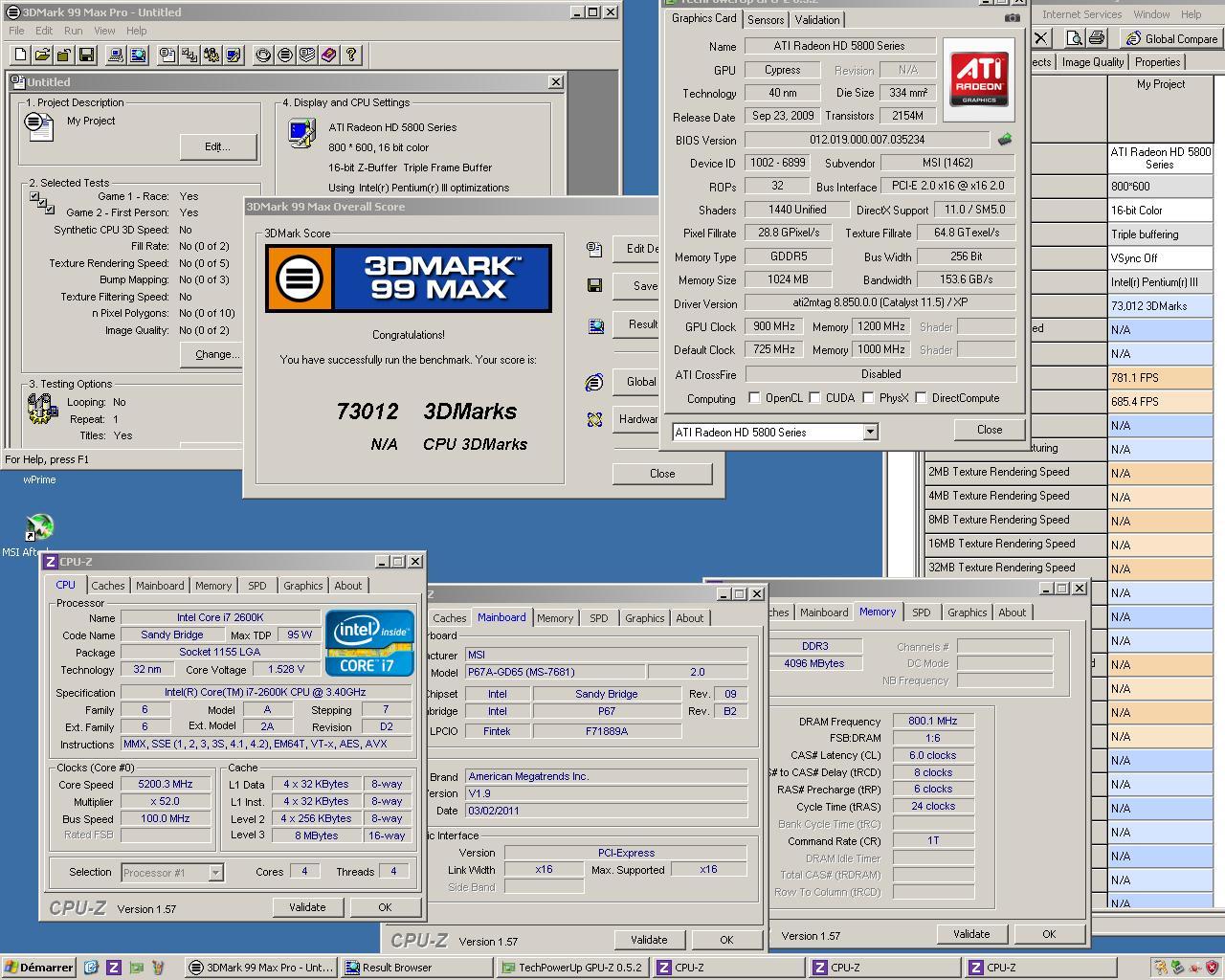Open the File menu in 3DMark
This screenshot has width=1225, height=980.
(x=16, y=31)
